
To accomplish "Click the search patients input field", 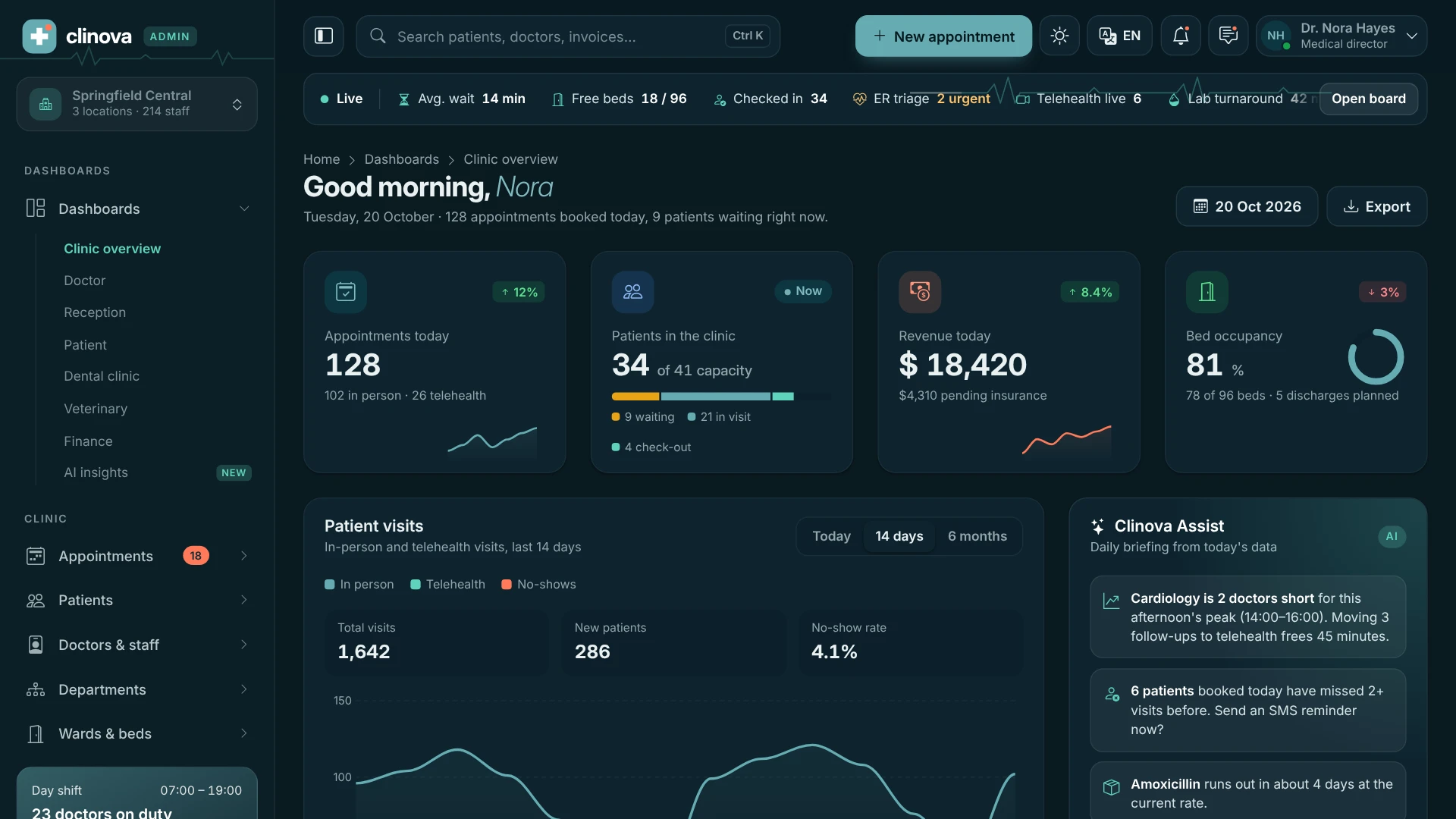I will click(x=567, y=36).
